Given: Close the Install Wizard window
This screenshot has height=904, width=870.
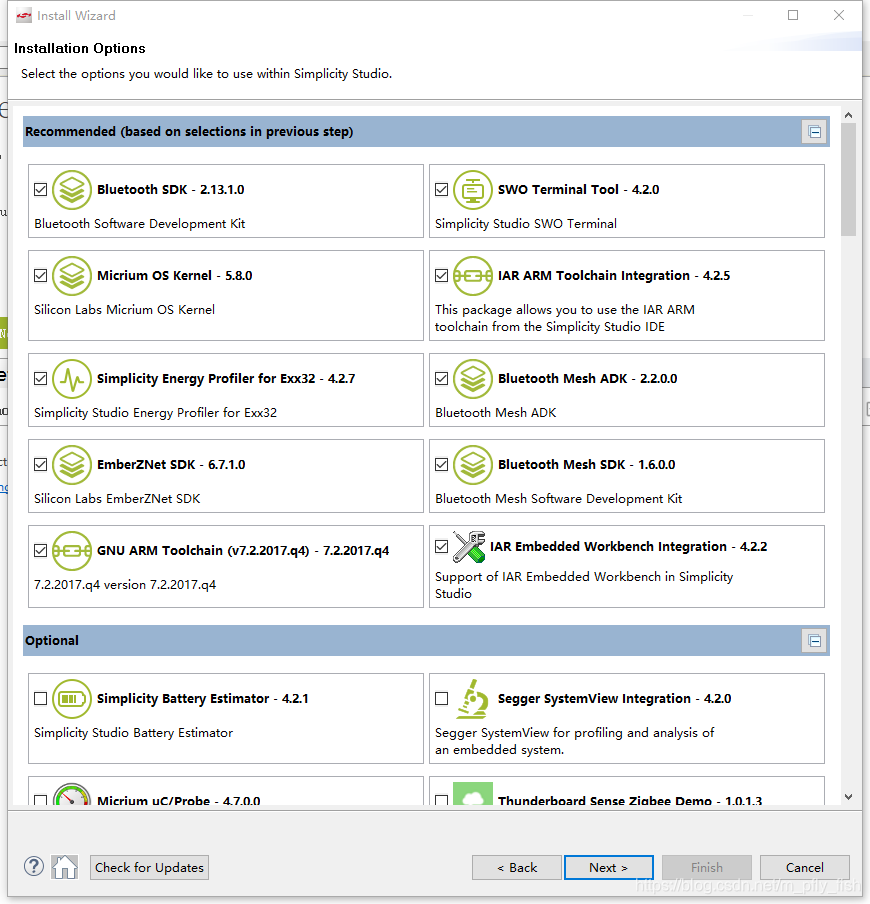Looking at the screenshot, I should 839,15.
